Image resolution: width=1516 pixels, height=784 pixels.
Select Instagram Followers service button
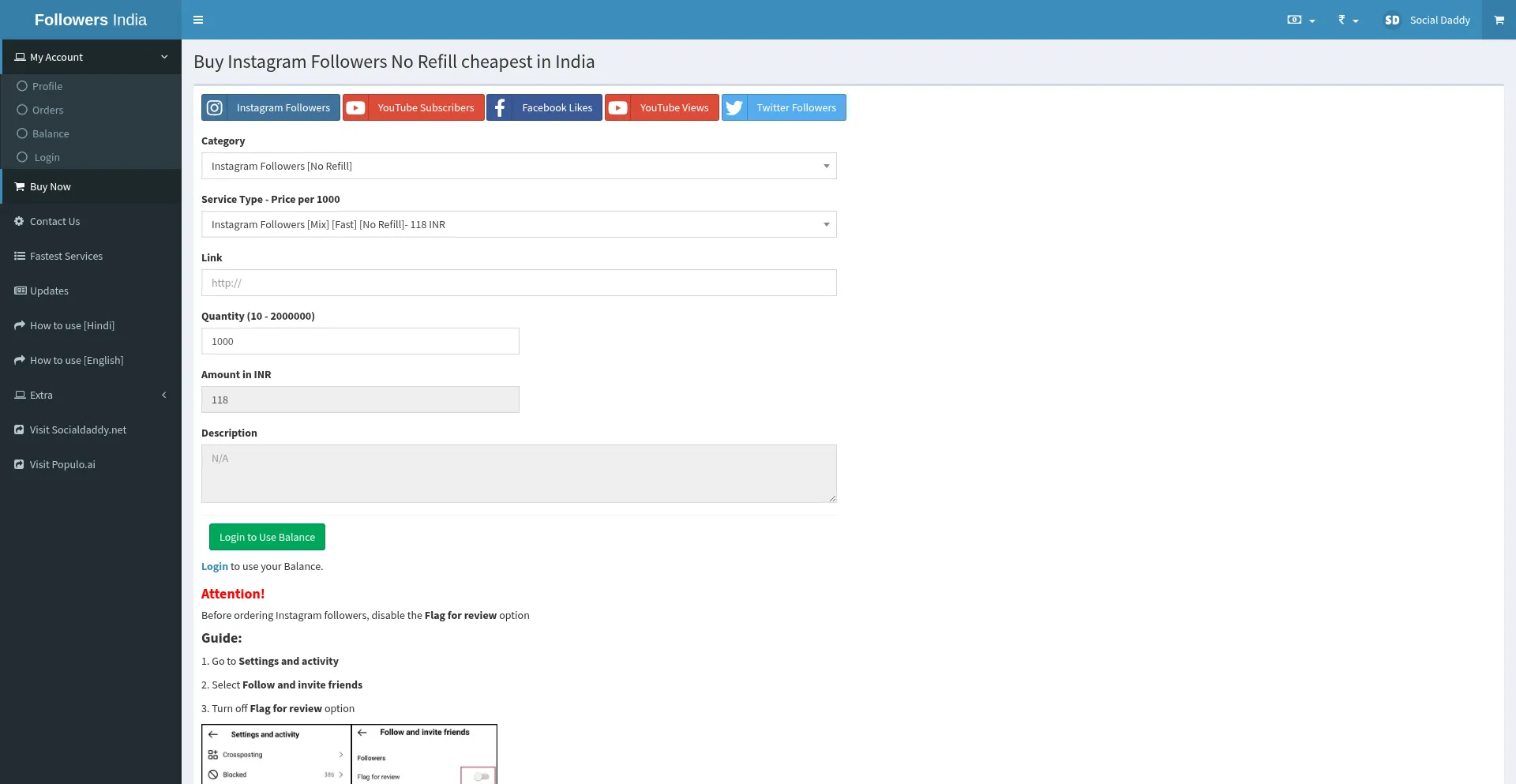271,107
